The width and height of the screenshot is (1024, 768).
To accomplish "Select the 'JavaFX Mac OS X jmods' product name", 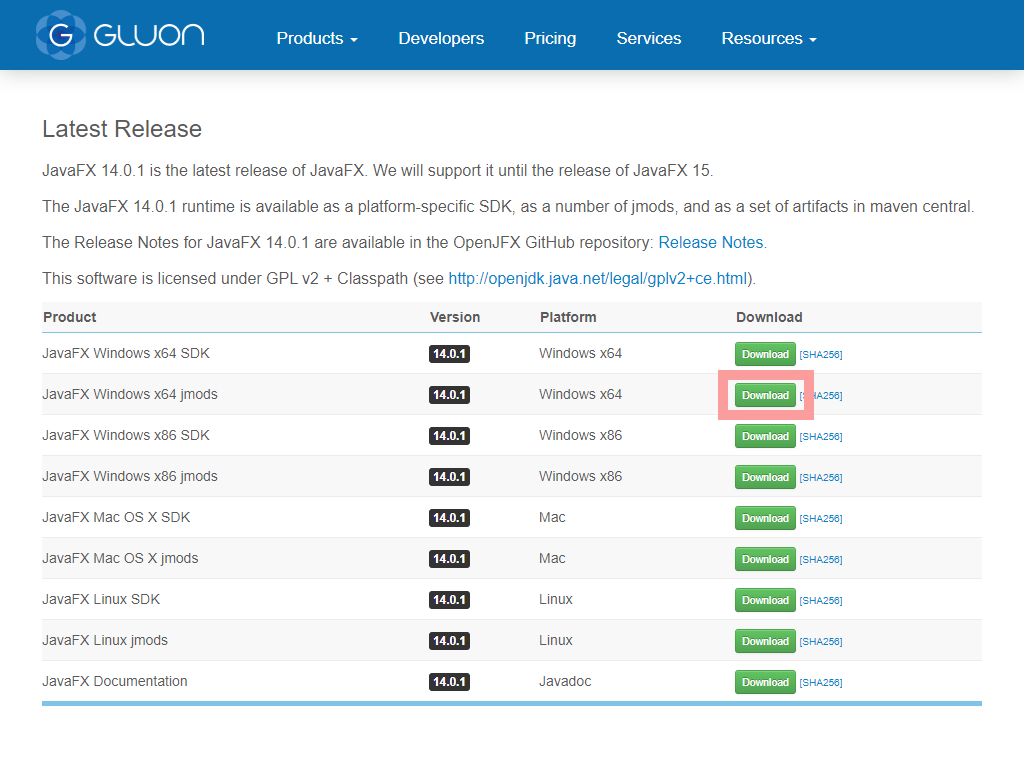I will 120,558.
